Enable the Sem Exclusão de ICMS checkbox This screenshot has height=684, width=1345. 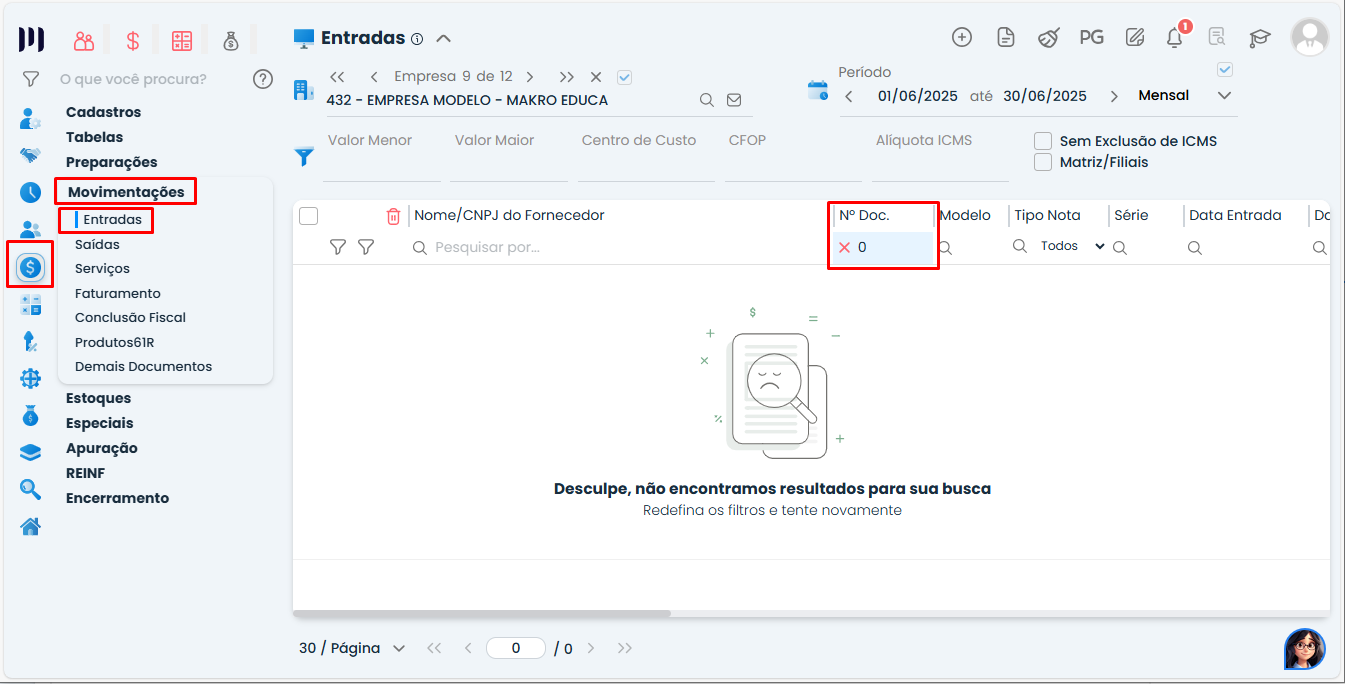click(x=1043, y=141)
